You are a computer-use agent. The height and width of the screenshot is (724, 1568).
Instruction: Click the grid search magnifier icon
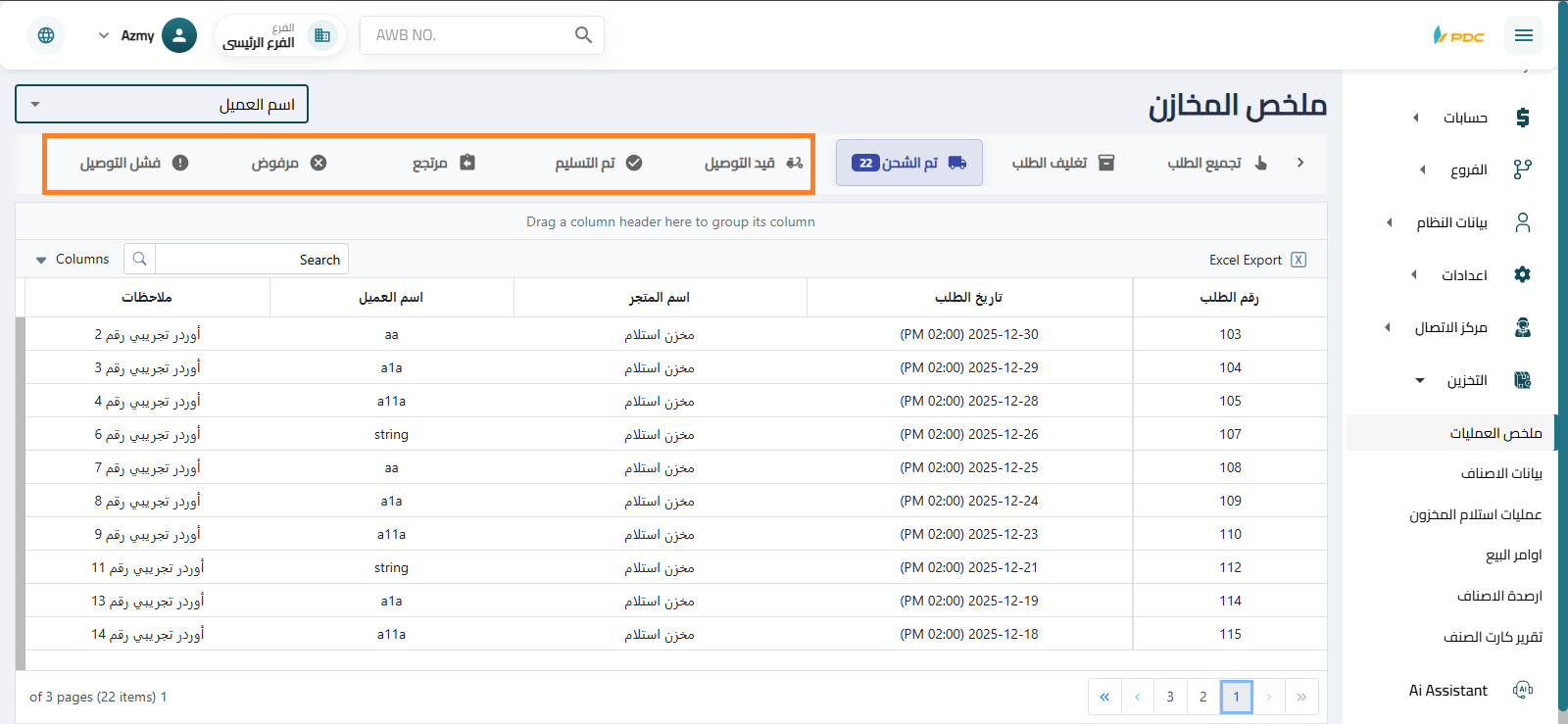point(139,259)
